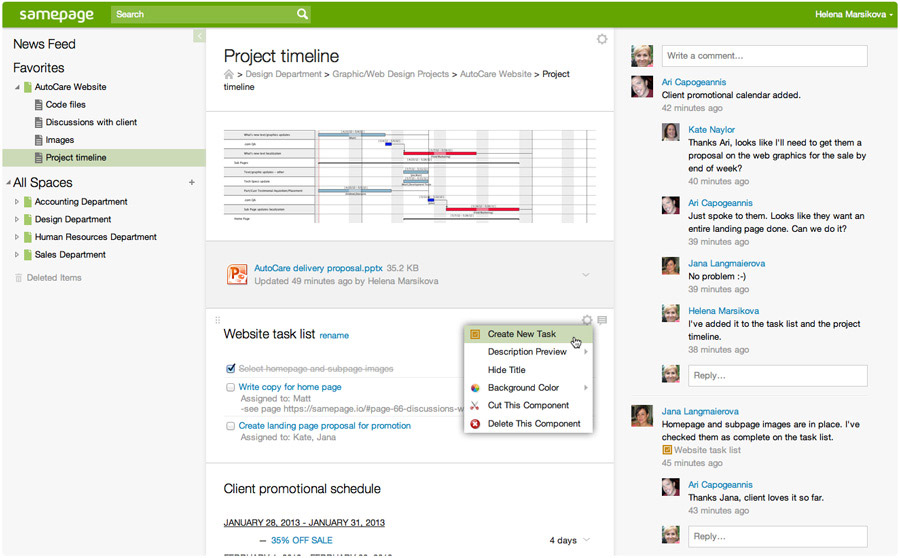The height and width of the screenshot is (558, 900).
Task: Open the task list comment bubble icon
Action: 602,320
